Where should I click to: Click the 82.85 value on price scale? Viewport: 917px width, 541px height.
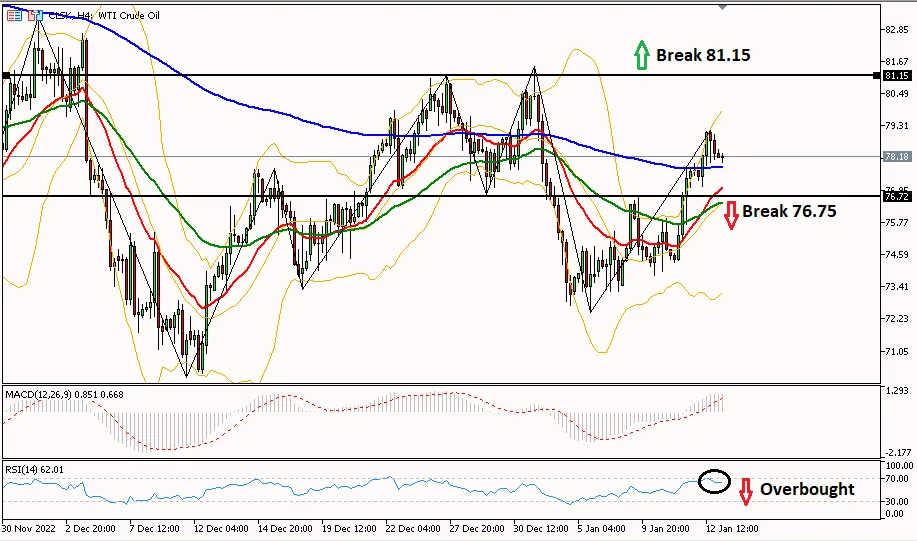[897, 29]
